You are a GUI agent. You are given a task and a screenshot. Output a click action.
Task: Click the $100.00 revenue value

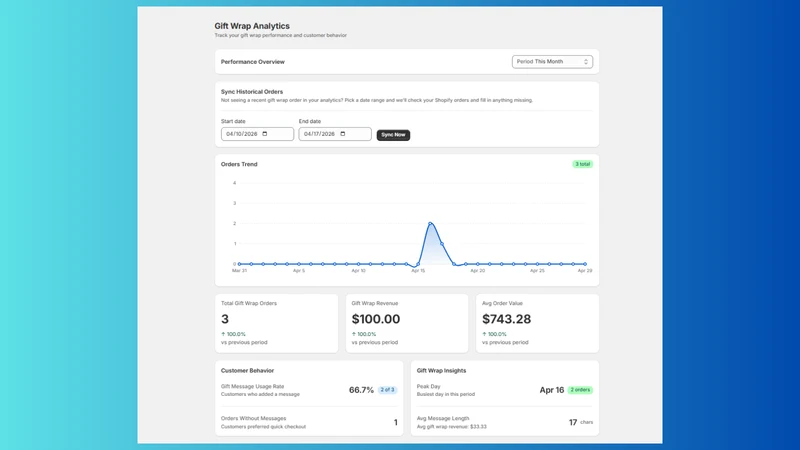point(376,319)
